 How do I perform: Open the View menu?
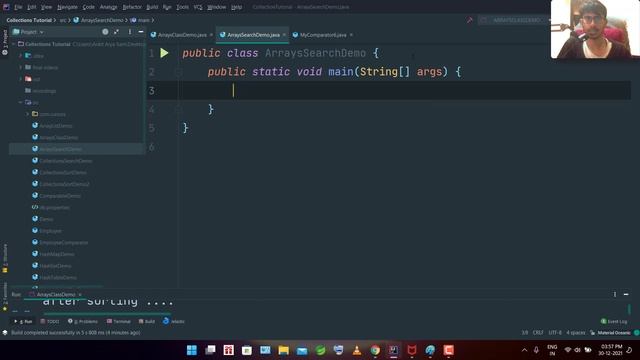[47, 7]
